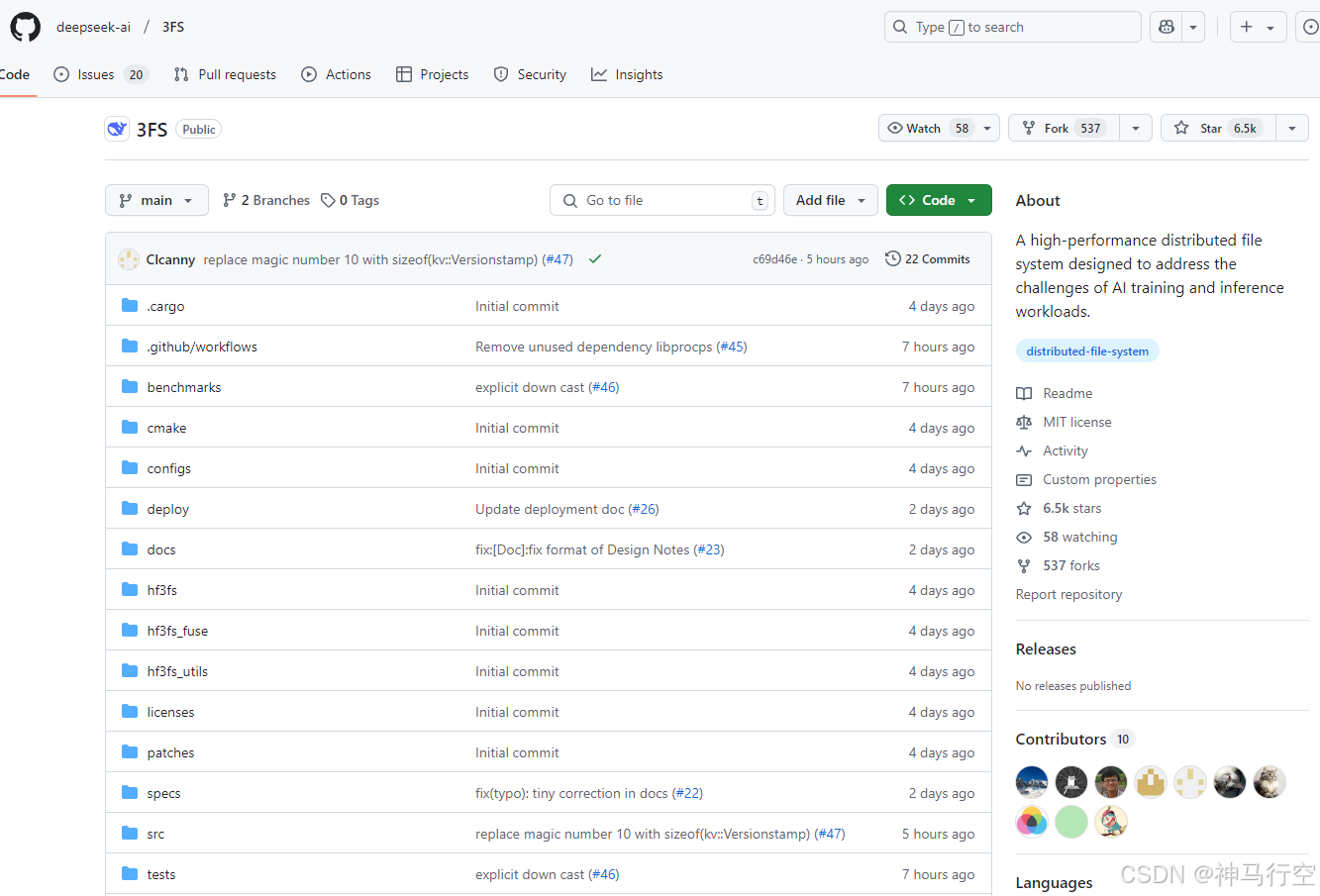The width and height of the screenshot is (1320, 896).
Task: View the 0 Tags link
Action: [x=351, y=200]
